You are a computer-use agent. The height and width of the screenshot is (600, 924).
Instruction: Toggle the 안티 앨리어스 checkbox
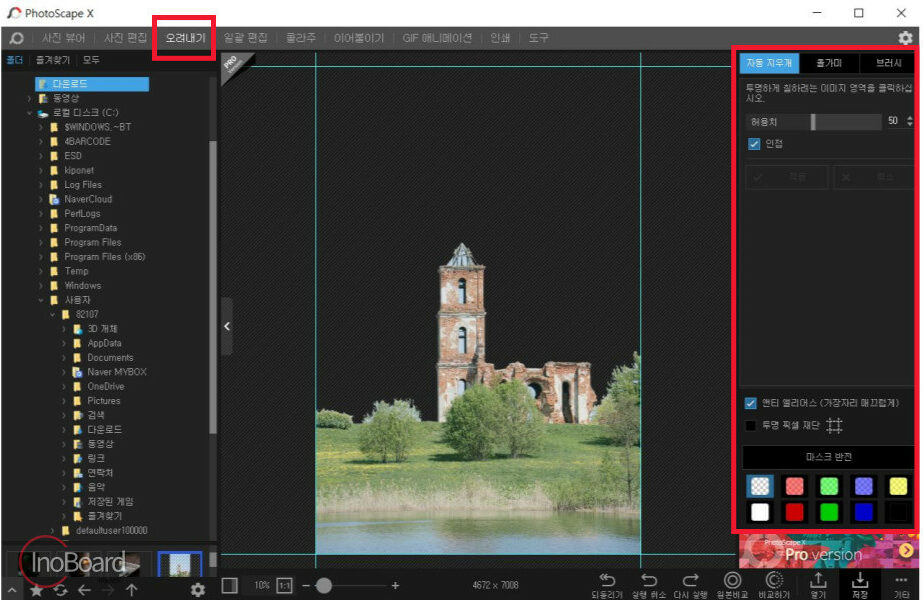tap(750, 403)
